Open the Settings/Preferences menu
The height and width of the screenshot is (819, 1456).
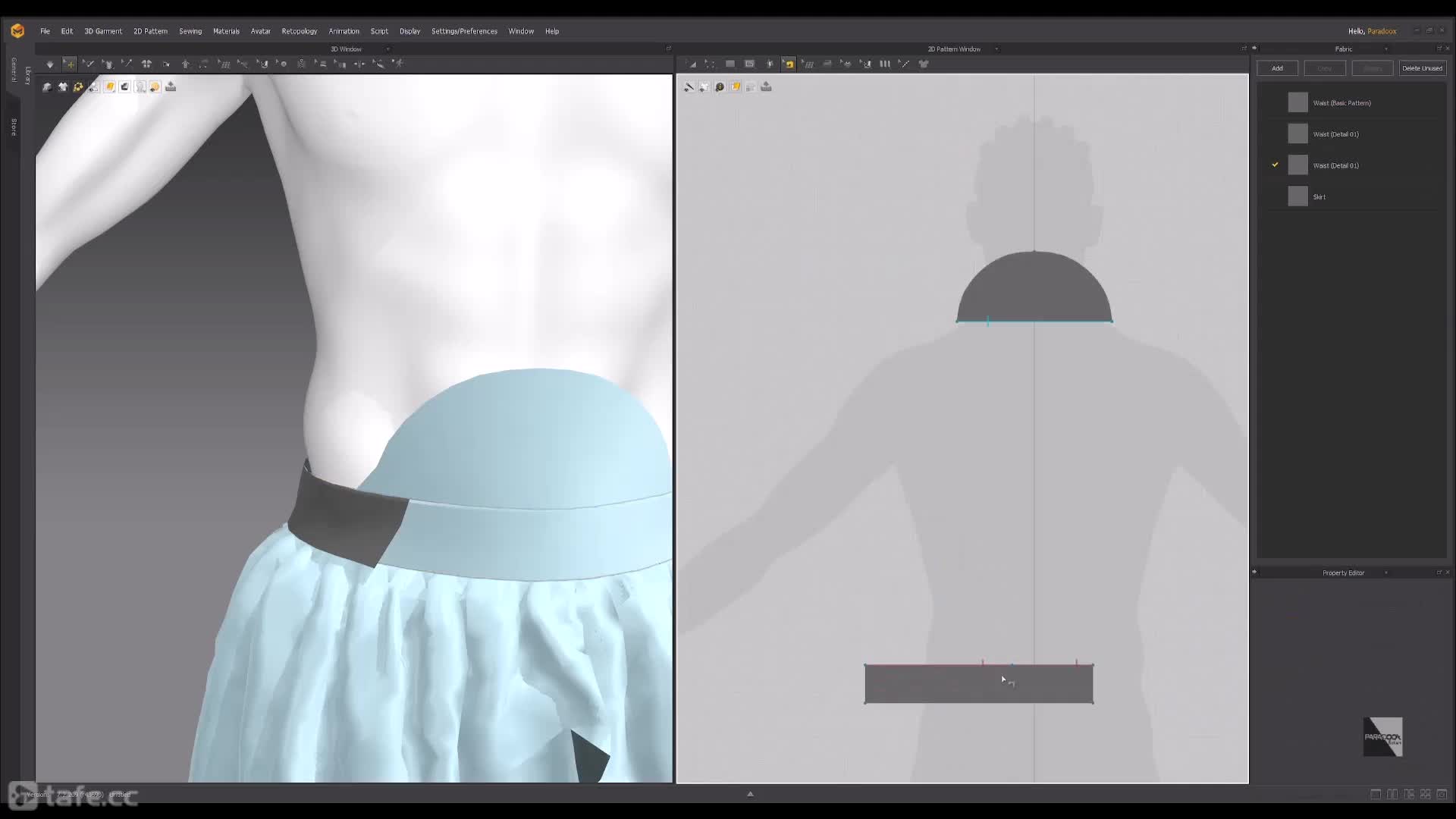(x=464, y=31)
